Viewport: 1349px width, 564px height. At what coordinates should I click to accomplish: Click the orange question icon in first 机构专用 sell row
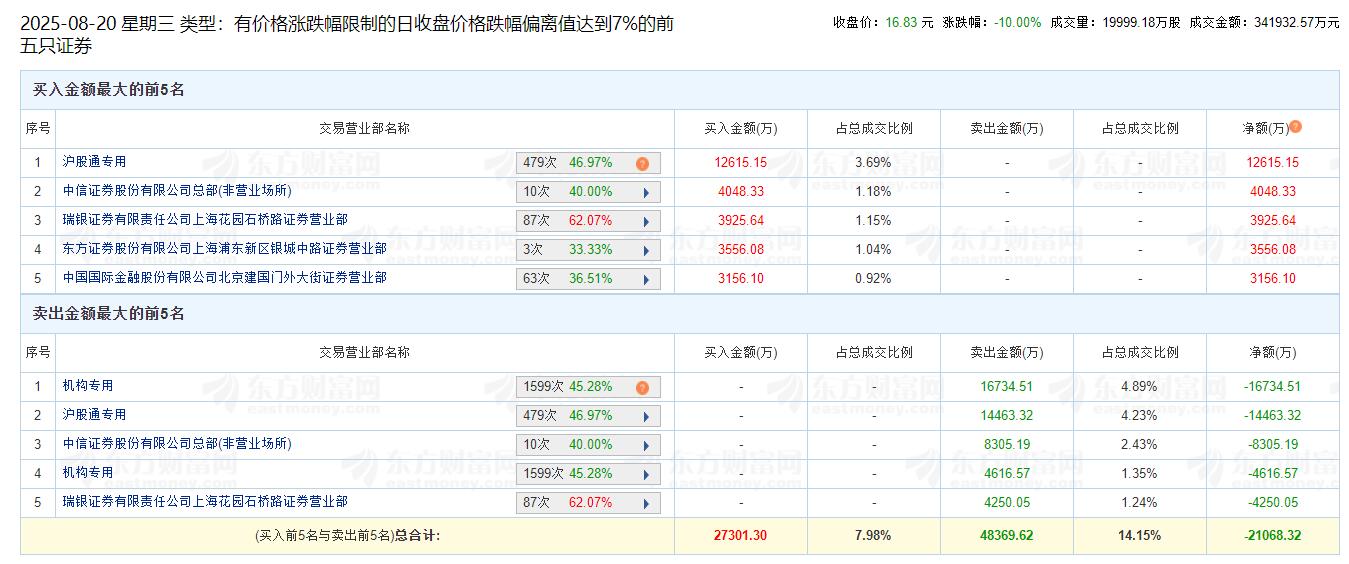(642, 387)
